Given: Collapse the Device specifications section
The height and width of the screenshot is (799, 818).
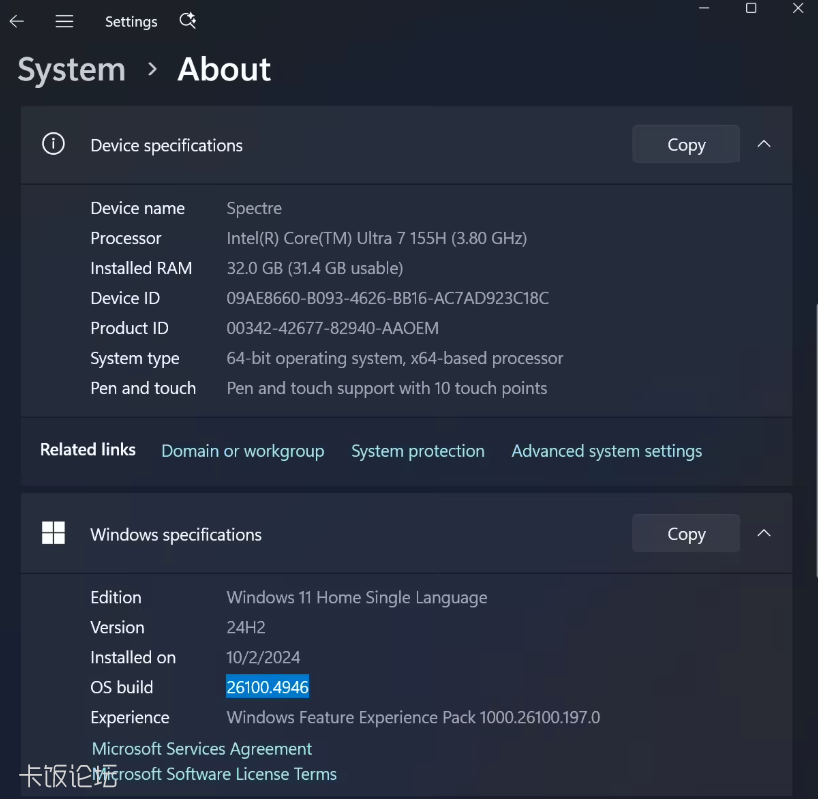Looking at the screenshot, I should coord(764,144).
